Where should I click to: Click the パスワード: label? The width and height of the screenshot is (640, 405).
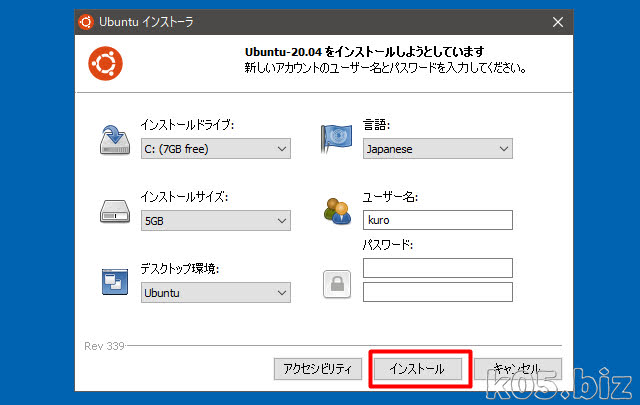pos(388,245)
